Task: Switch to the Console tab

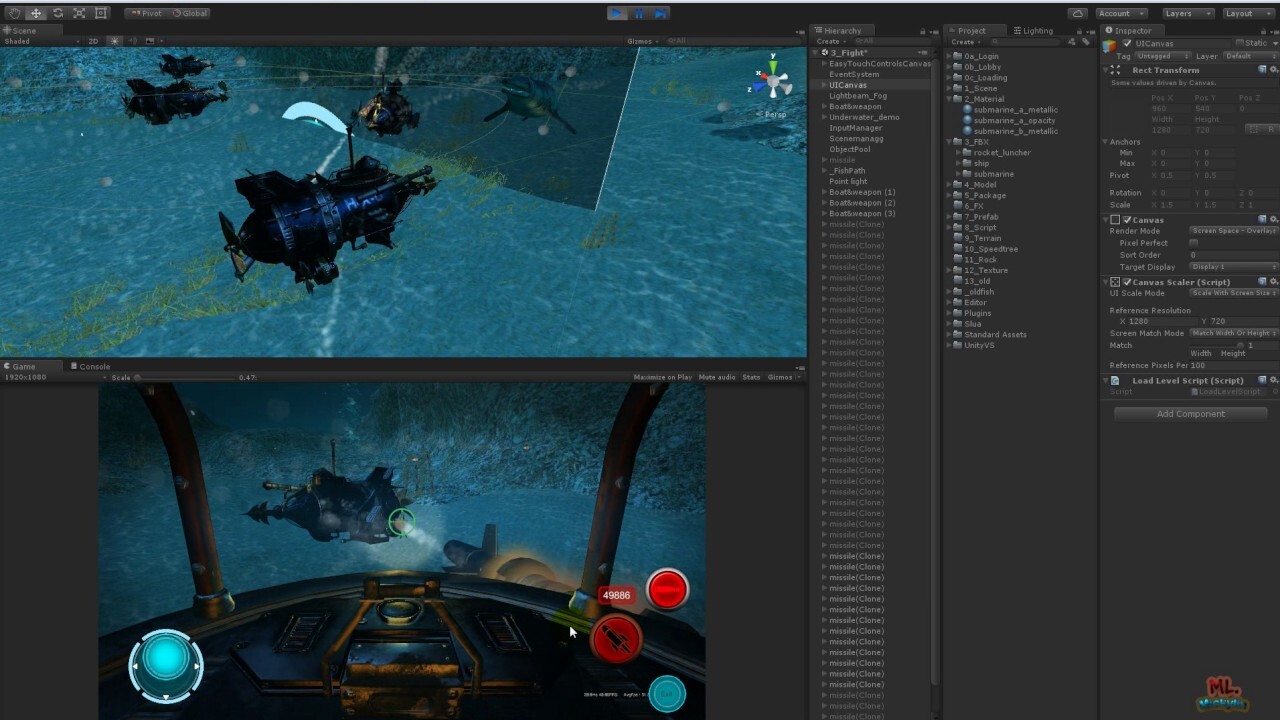Action: (91, 366)
